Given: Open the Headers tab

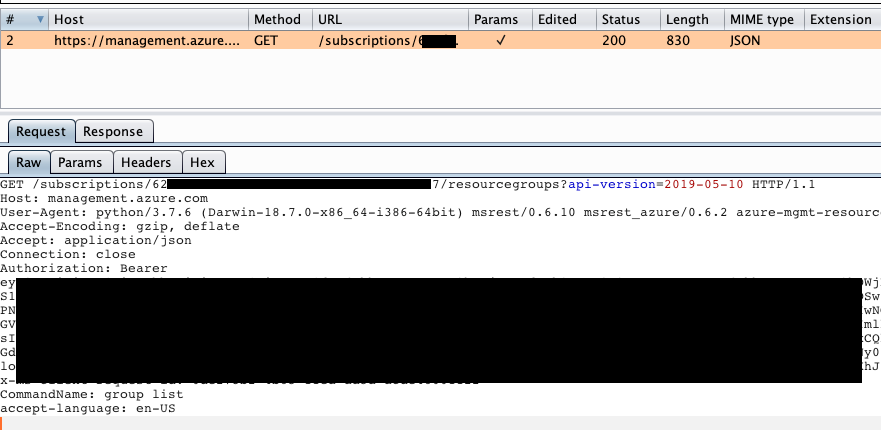Looking at the screenshot, I should coord(147,162).
